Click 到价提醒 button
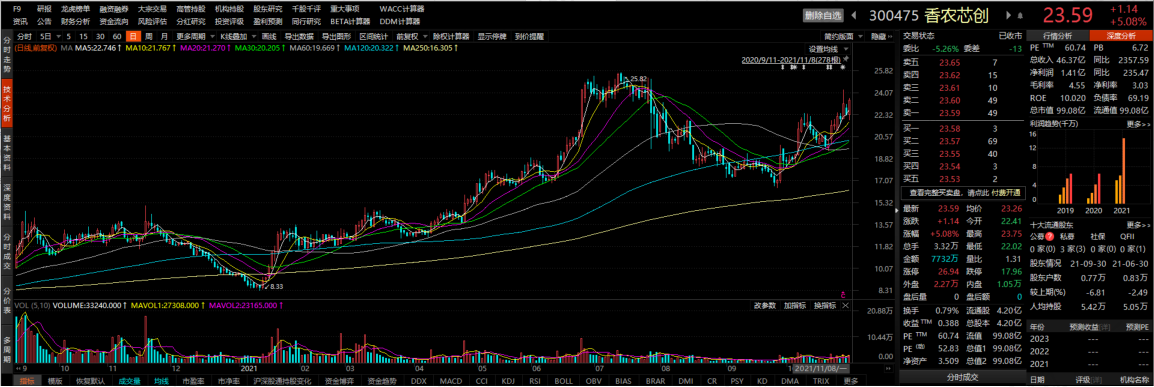The height and width of the screenshot is (387, 1154). tap(529, 36)
